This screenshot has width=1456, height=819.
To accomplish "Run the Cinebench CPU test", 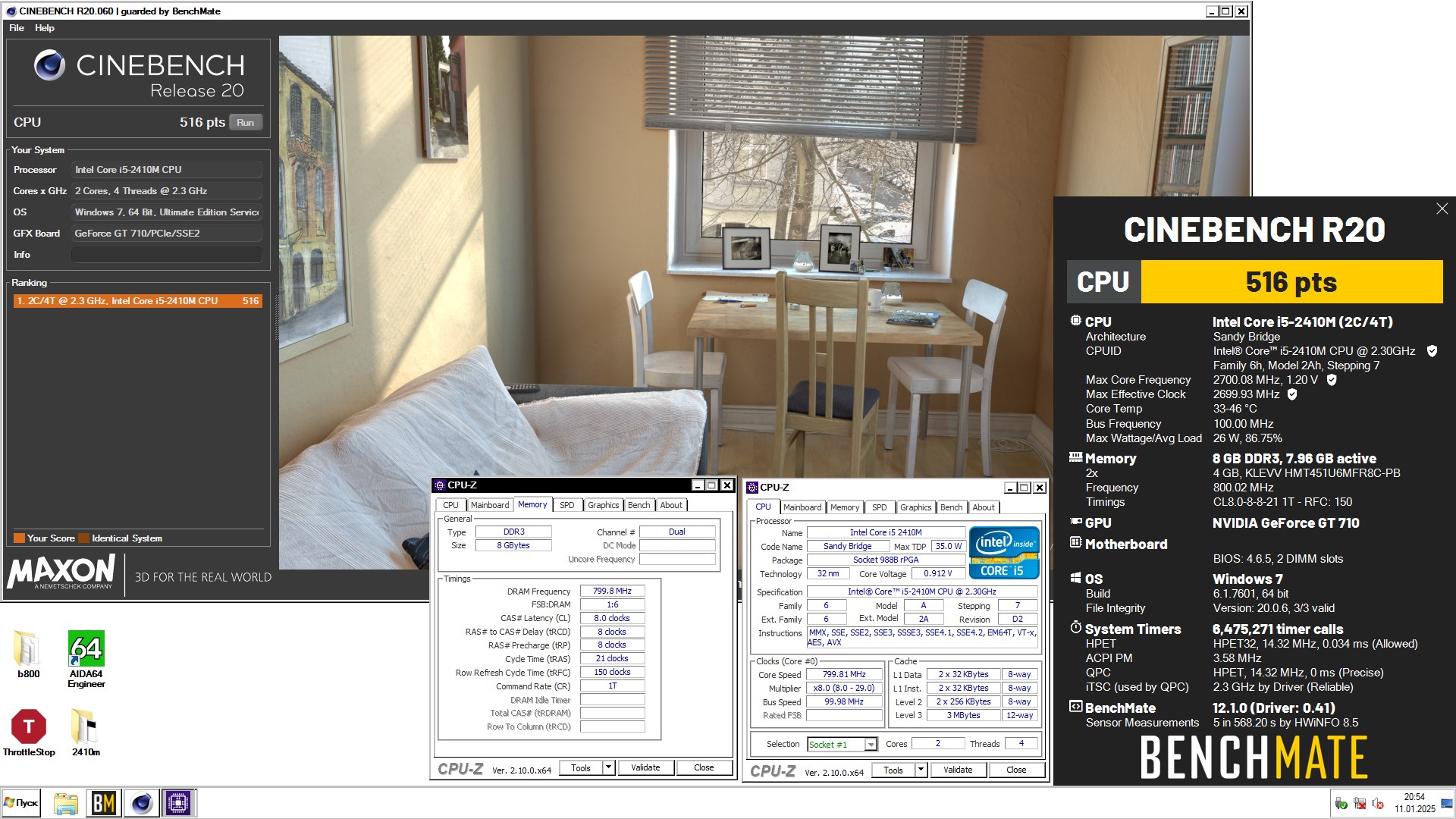I will (245, 123).
